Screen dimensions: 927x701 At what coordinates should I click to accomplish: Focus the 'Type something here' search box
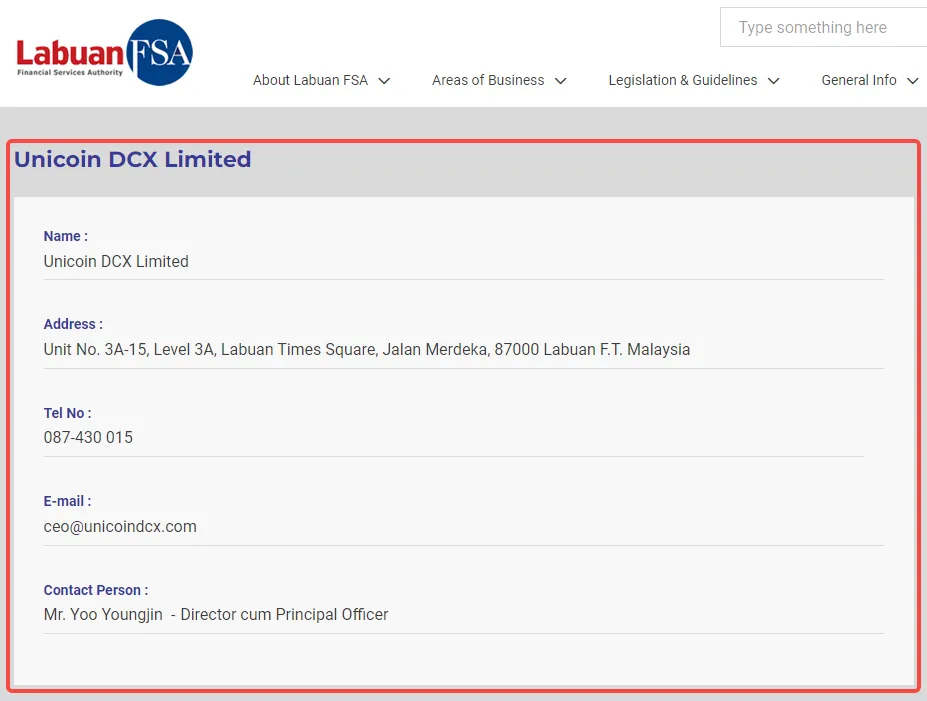coord(823,27)
